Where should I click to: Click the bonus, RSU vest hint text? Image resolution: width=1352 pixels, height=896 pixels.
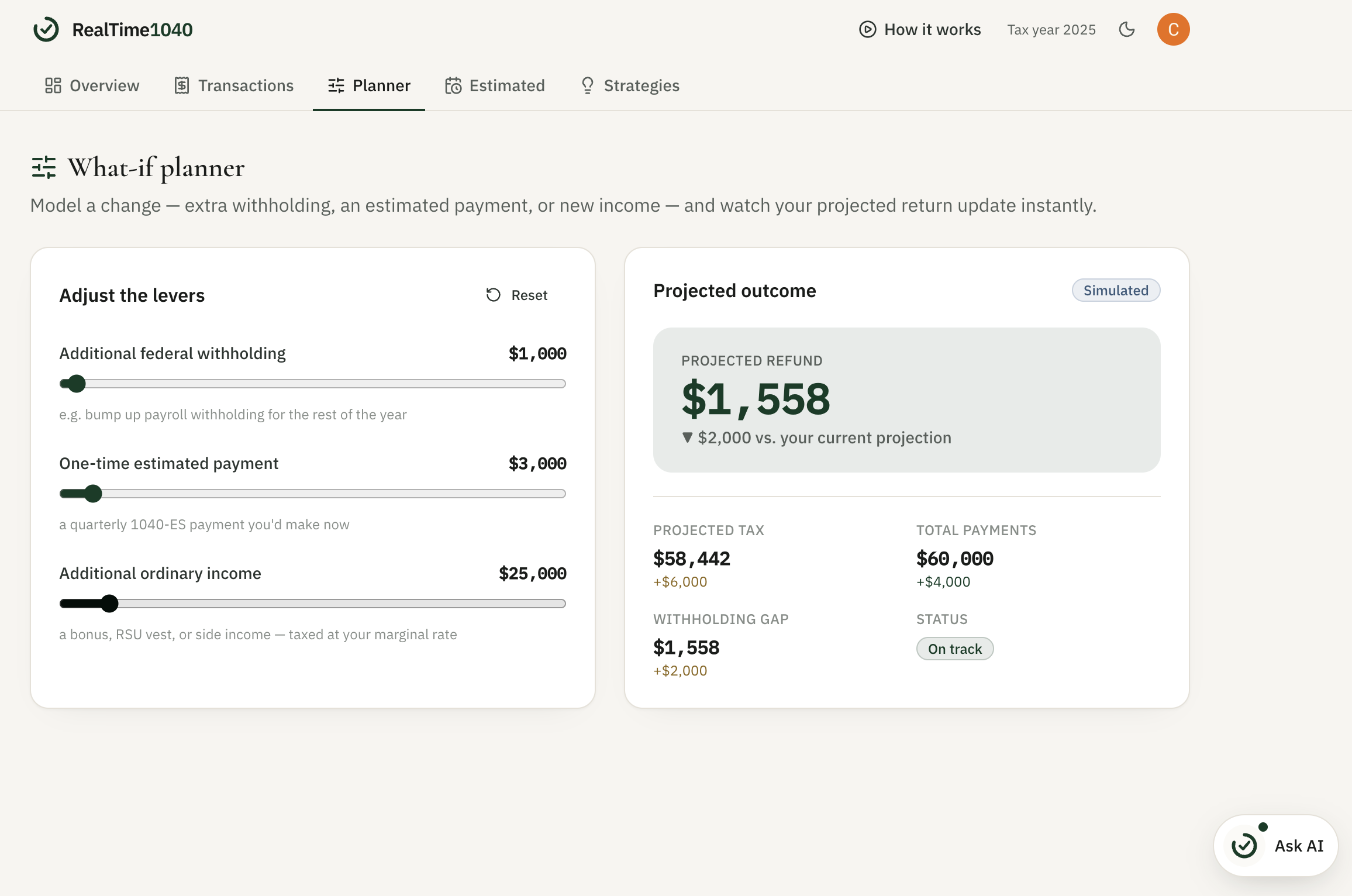258,635
